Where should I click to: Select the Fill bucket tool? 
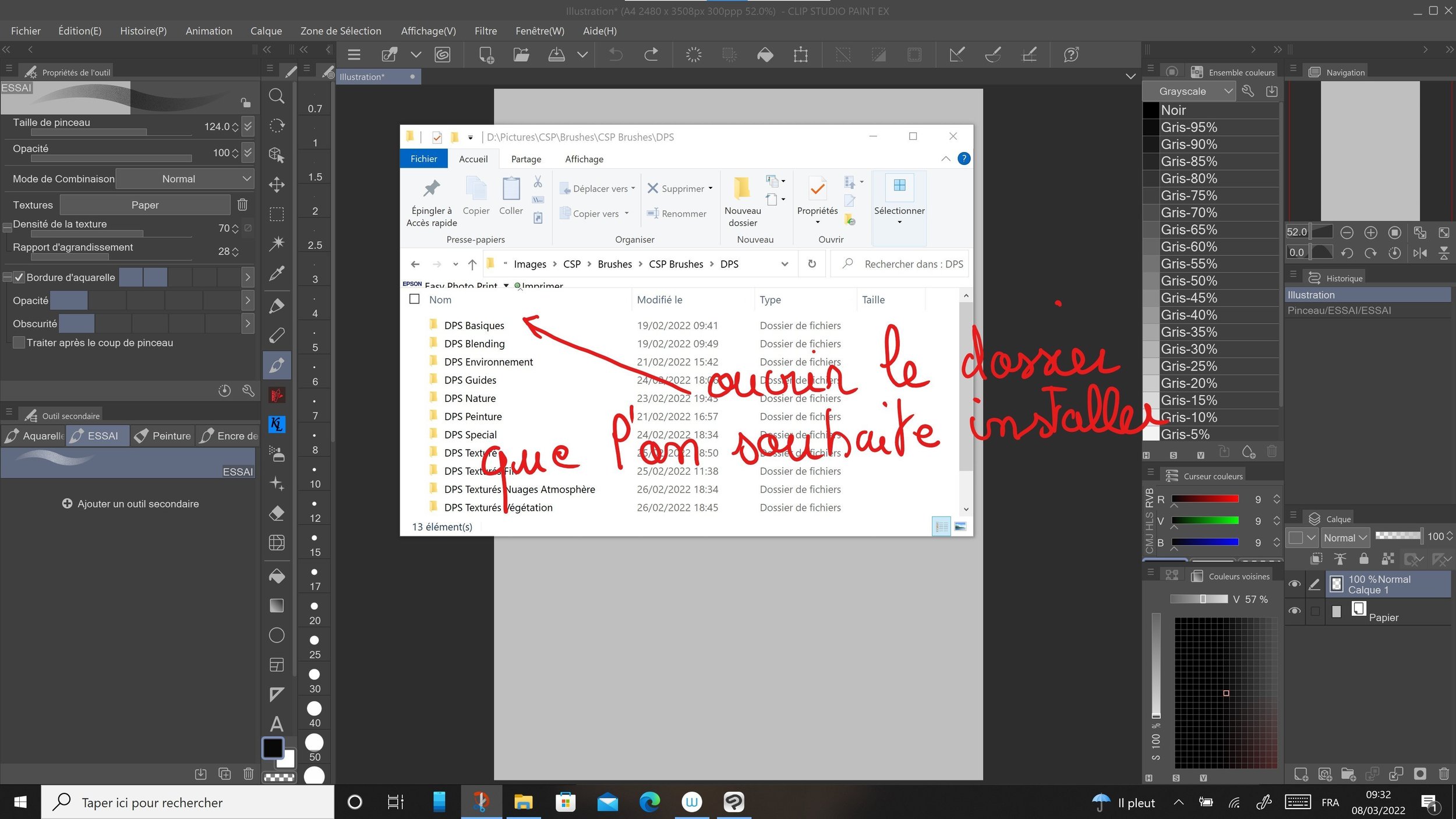pyautogui.click(x=277, y=576)
